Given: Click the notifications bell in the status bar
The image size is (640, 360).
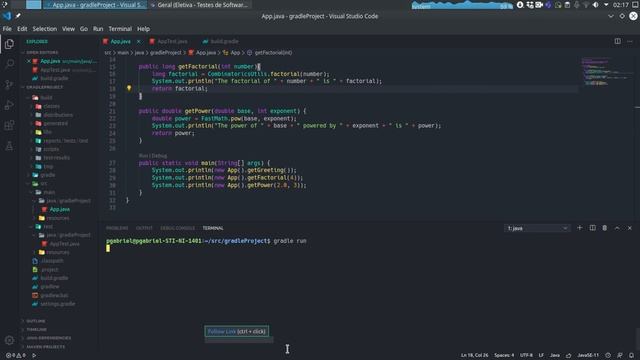Looking at the screenshot, I should tap(632, 356).
